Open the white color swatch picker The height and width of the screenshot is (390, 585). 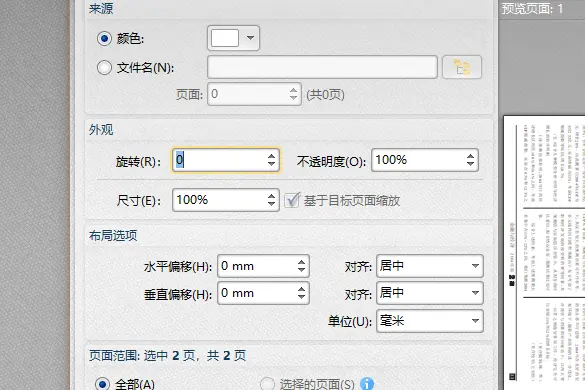[225, 38]
